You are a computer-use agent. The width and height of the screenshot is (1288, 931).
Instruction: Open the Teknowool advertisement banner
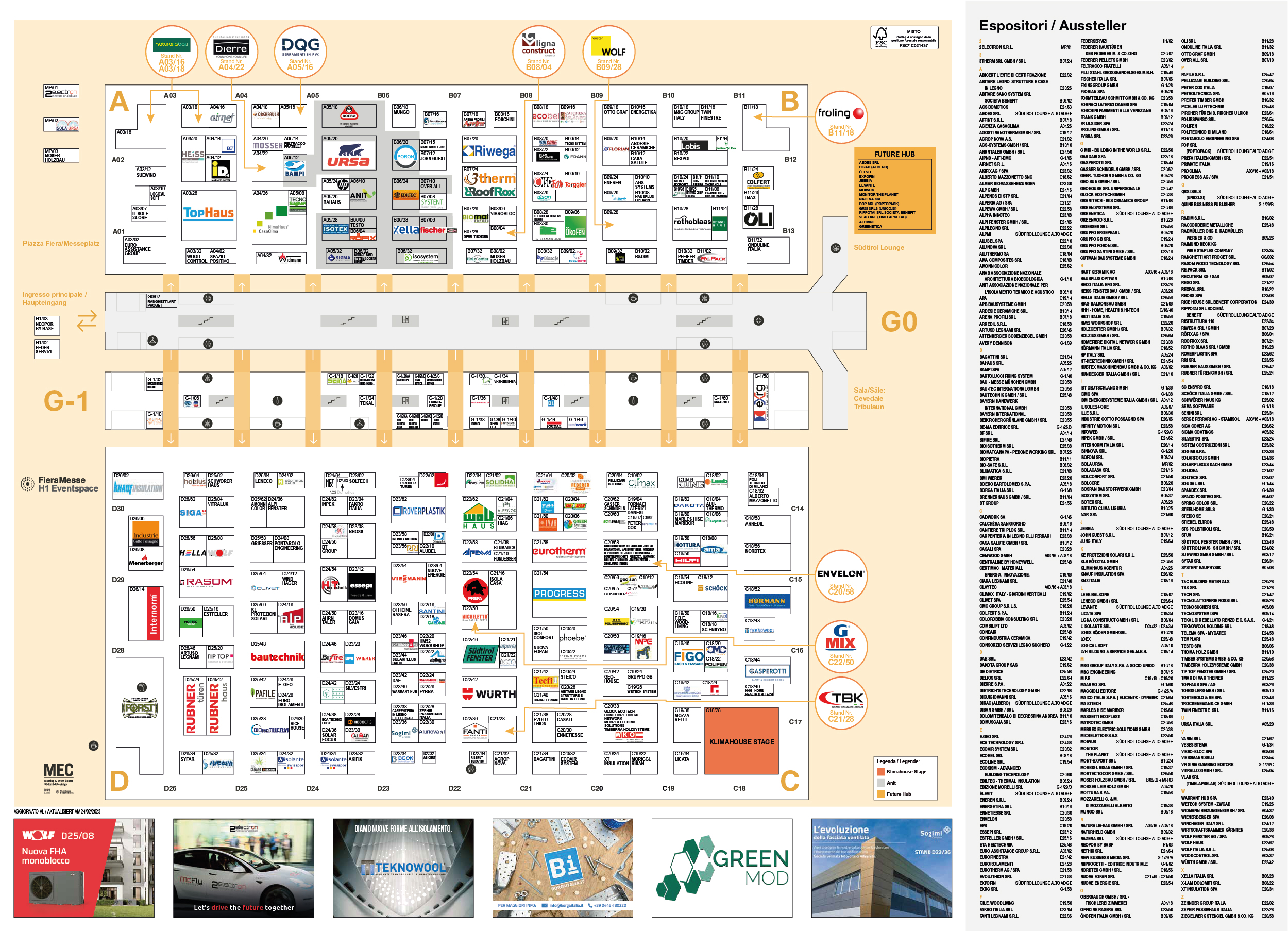pyautogui.click(x=403, y=868)
